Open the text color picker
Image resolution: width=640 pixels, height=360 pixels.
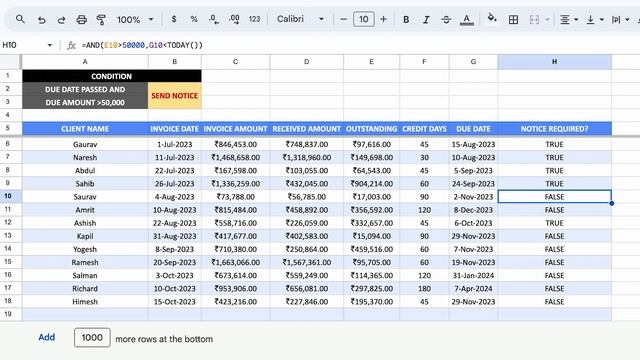[x=467, y=19]
